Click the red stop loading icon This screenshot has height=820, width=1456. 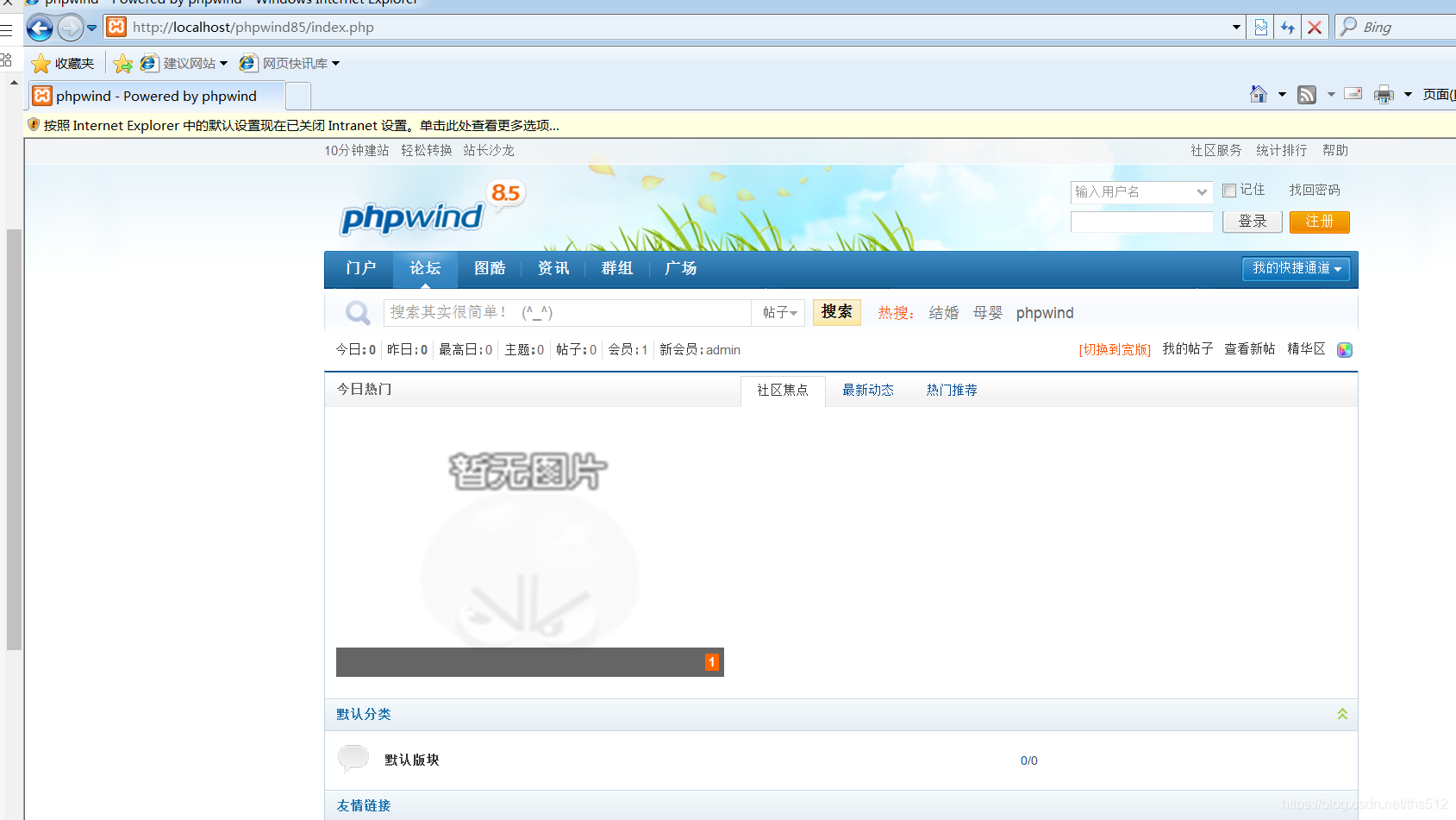[1315, 27]
